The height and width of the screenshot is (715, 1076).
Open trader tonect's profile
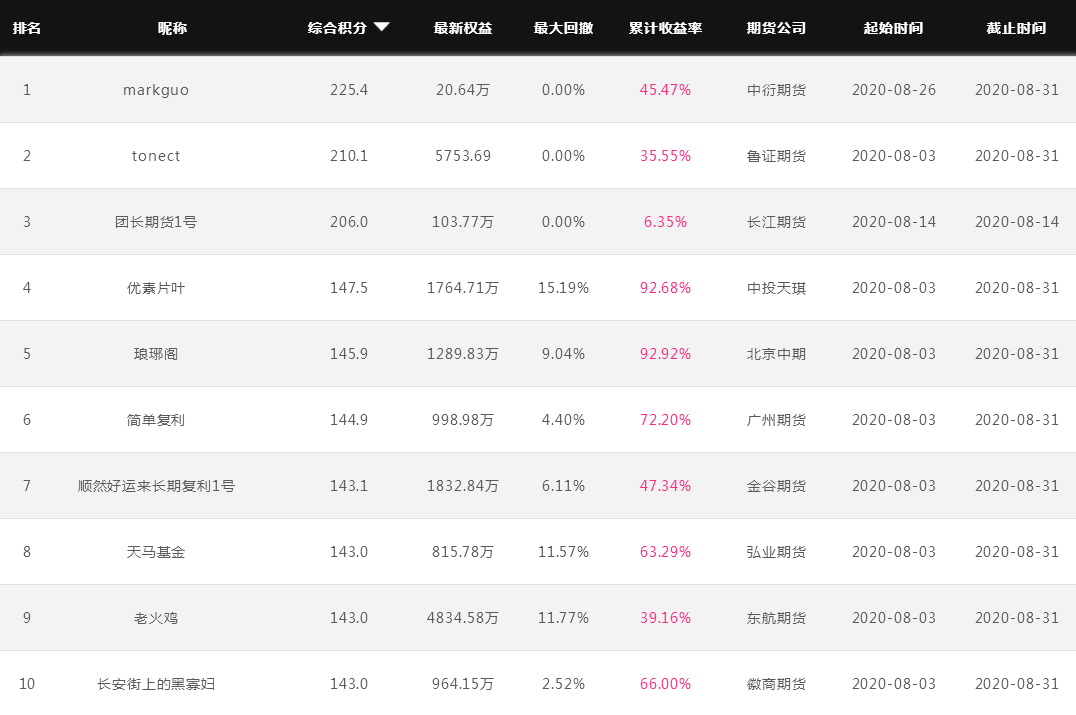tap(156, 156)
